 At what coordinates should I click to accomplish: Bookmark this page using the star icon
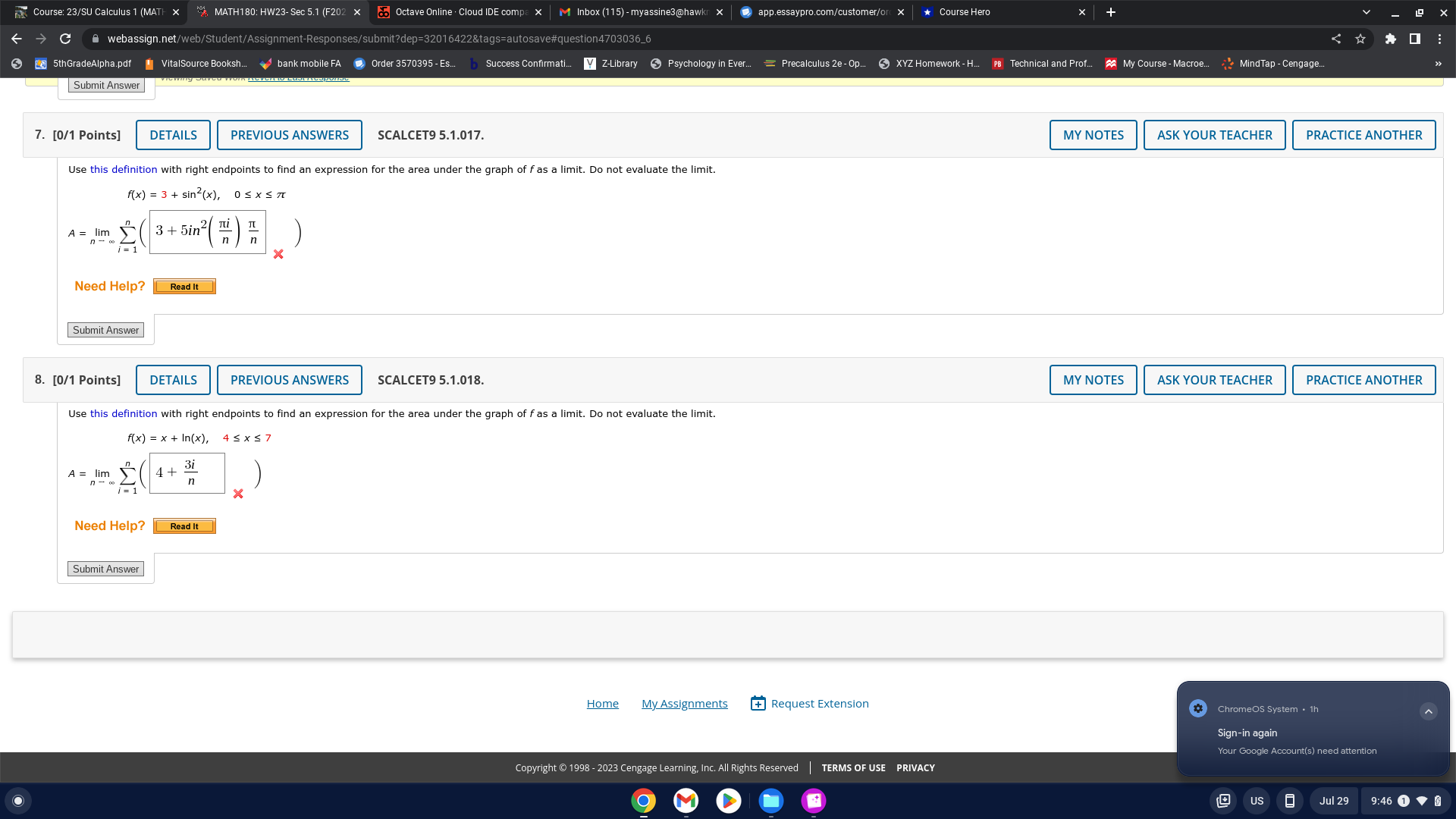coord(1360,39)
